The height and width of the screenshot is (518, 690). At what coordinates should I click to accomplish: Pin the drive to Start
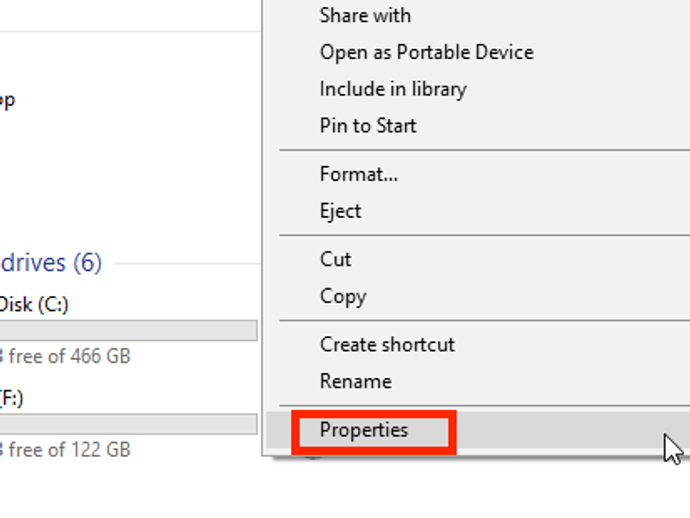368,126
